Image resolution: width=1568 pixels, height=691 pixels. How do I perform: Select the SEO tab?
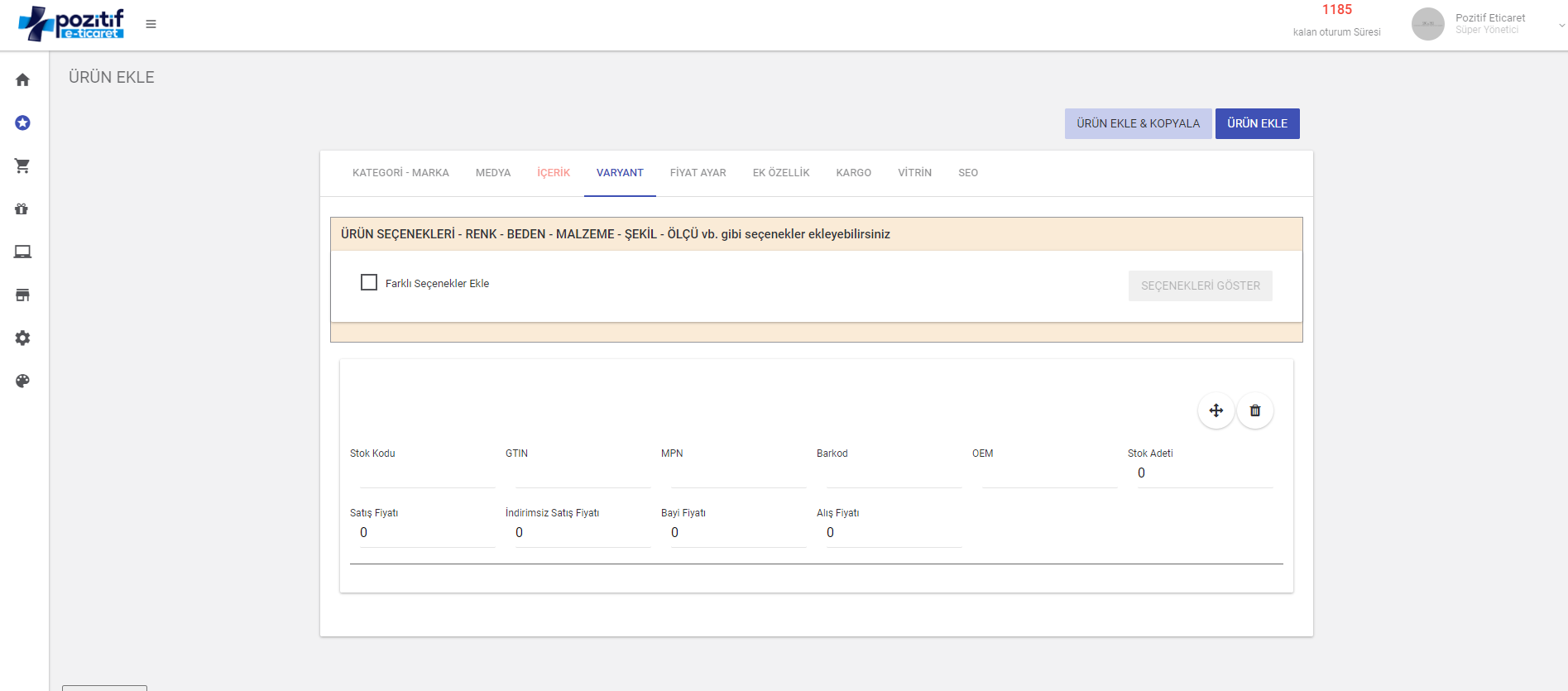tap(967, 173)
